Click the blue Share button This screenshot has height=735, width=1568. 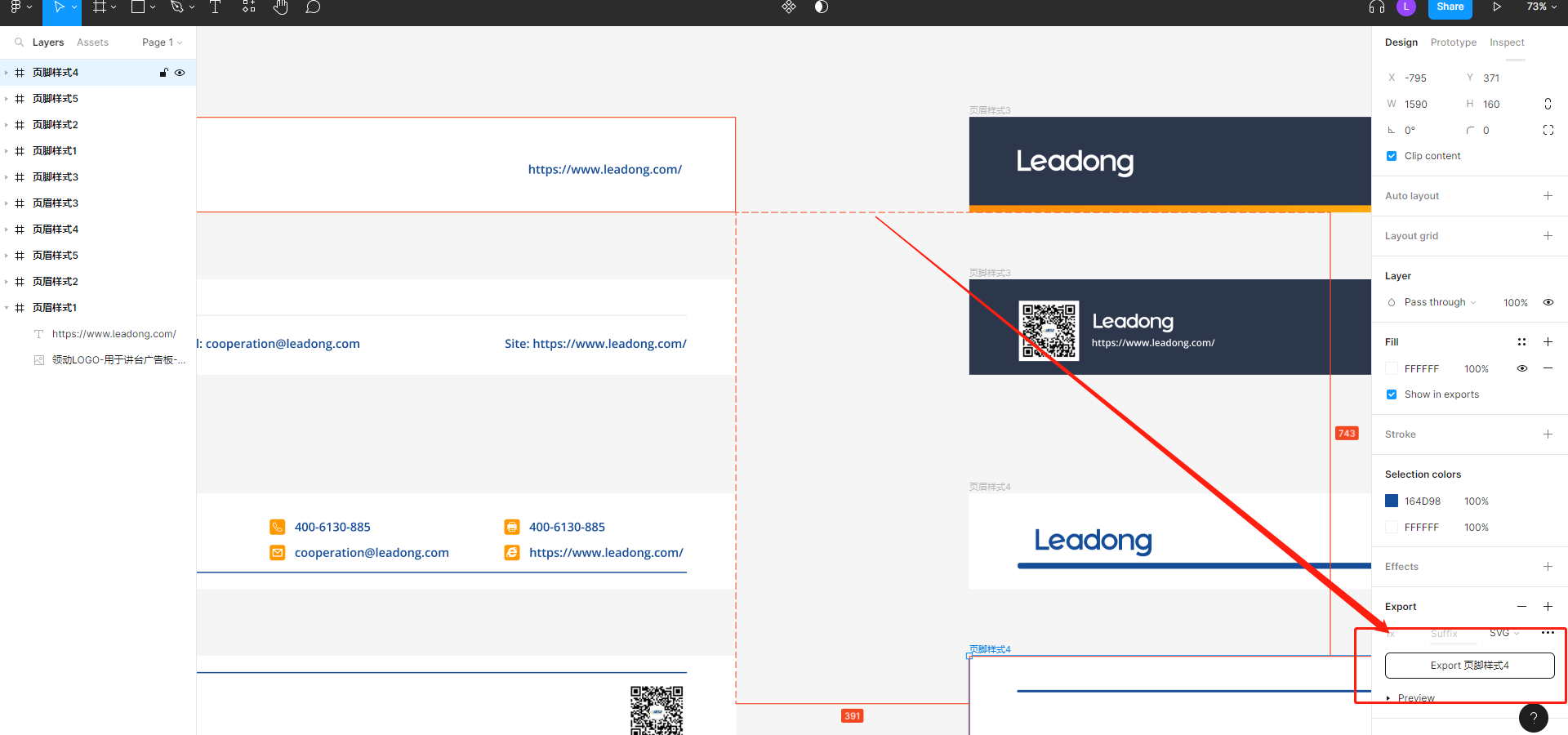click(1450, 7)
